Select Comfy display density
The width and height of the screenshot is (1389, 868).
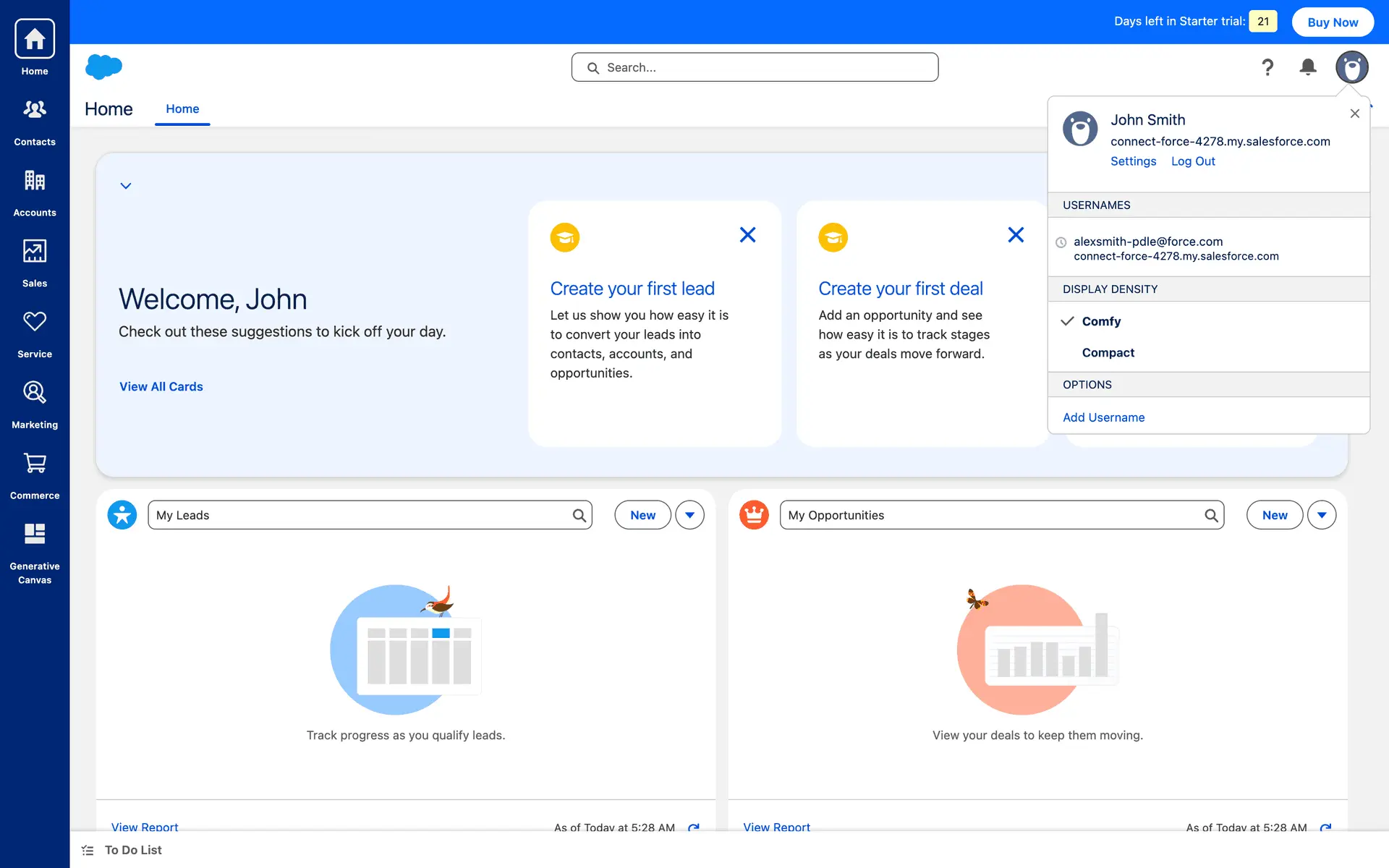pyautogui.click(x=1100, y=321)
